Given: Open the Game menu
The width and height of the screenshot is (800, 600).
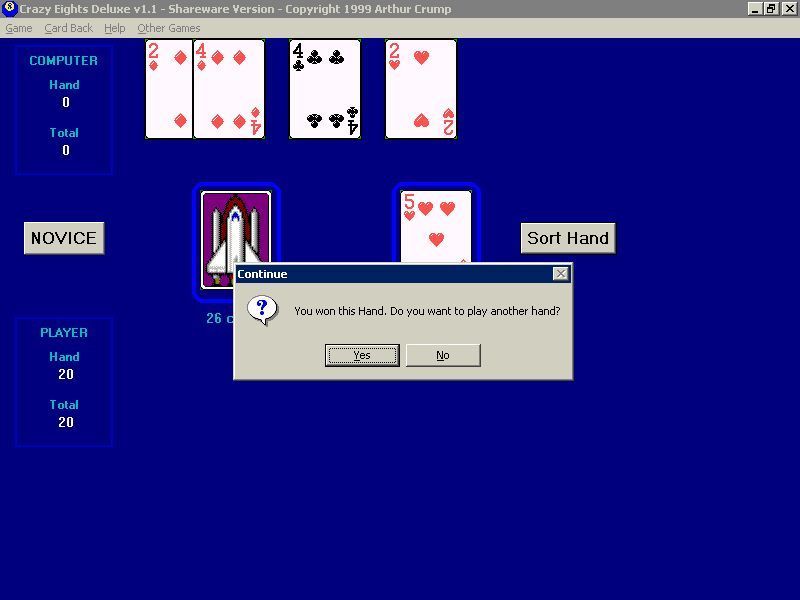Looking at the screenshot, I should [18, 28].
